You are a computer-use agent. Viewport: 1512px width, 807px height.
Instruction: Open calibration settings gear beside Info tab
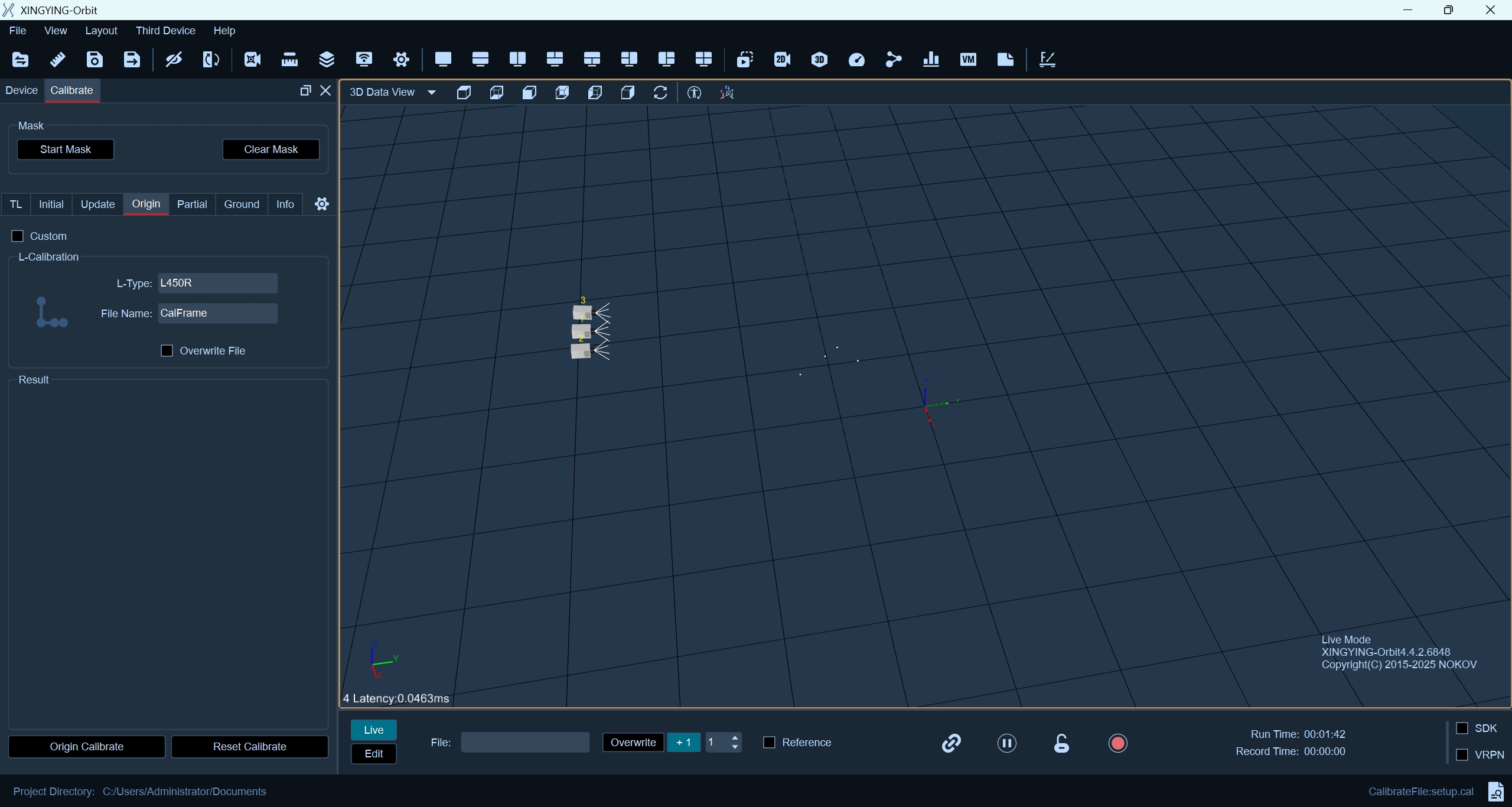coord(322,204)
